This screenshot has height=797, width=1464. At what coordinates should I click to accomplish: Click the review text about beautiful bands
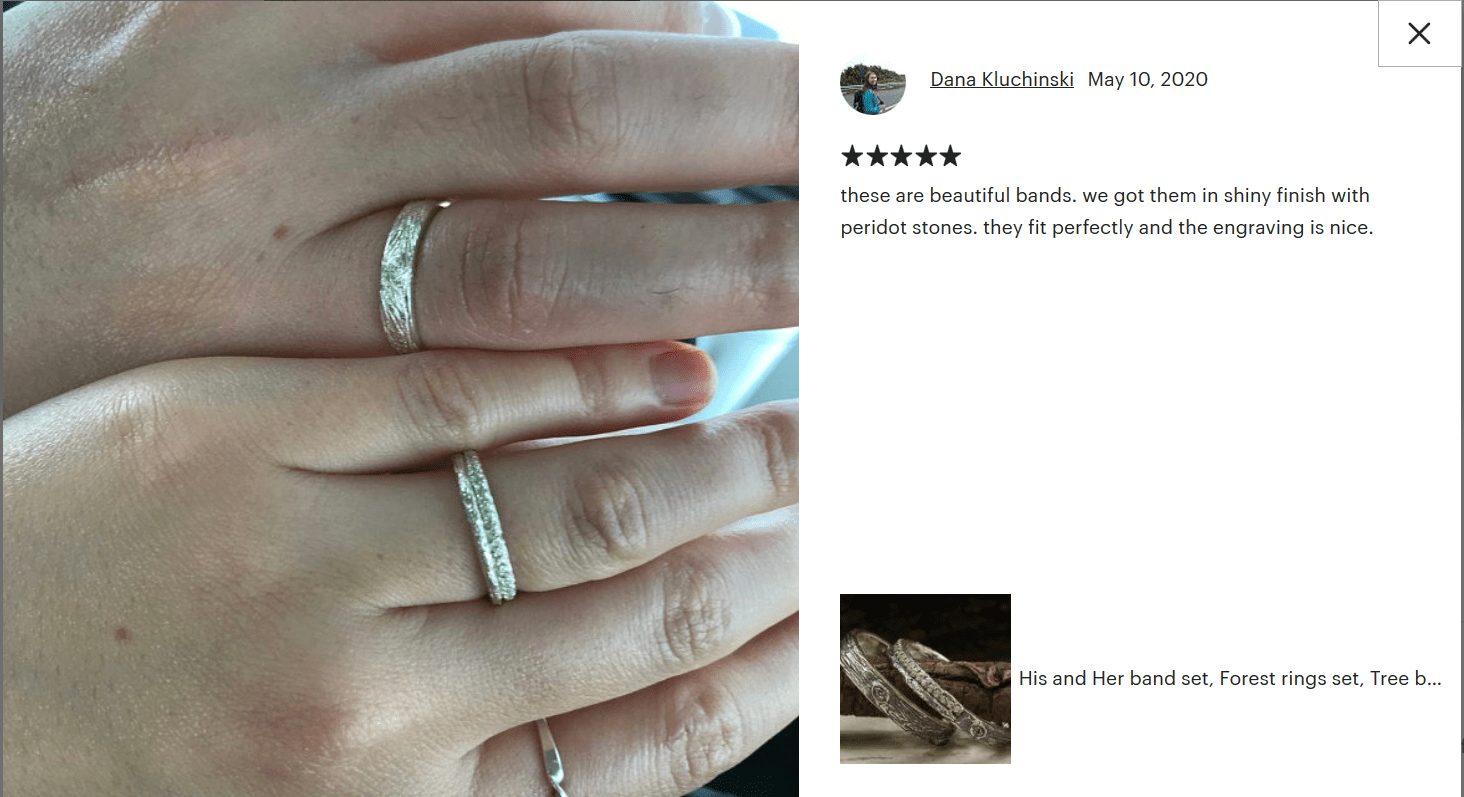tap(1107, 211)
